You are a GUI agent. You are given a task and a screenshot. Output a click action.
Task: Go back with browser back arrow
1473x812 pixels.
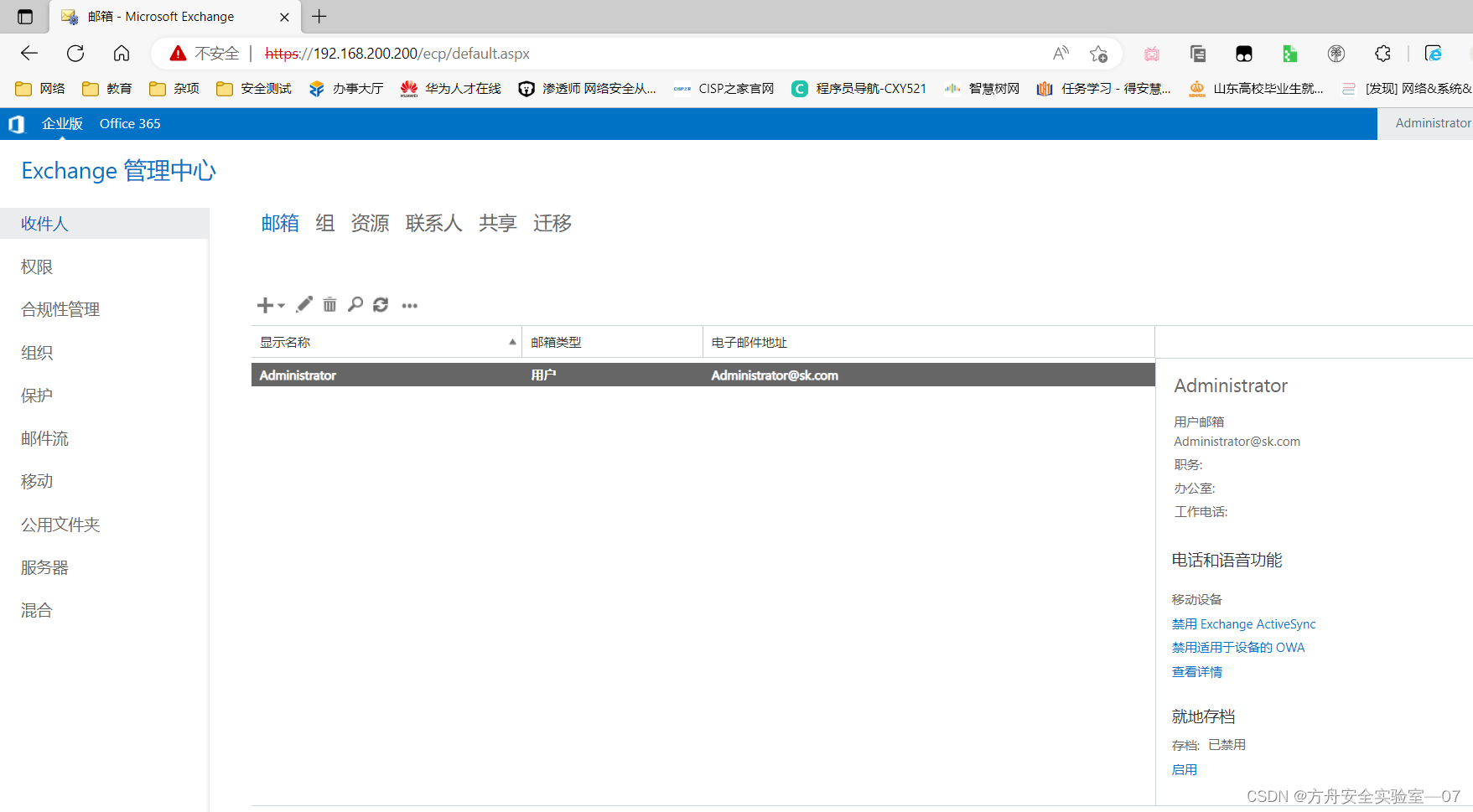29,54
